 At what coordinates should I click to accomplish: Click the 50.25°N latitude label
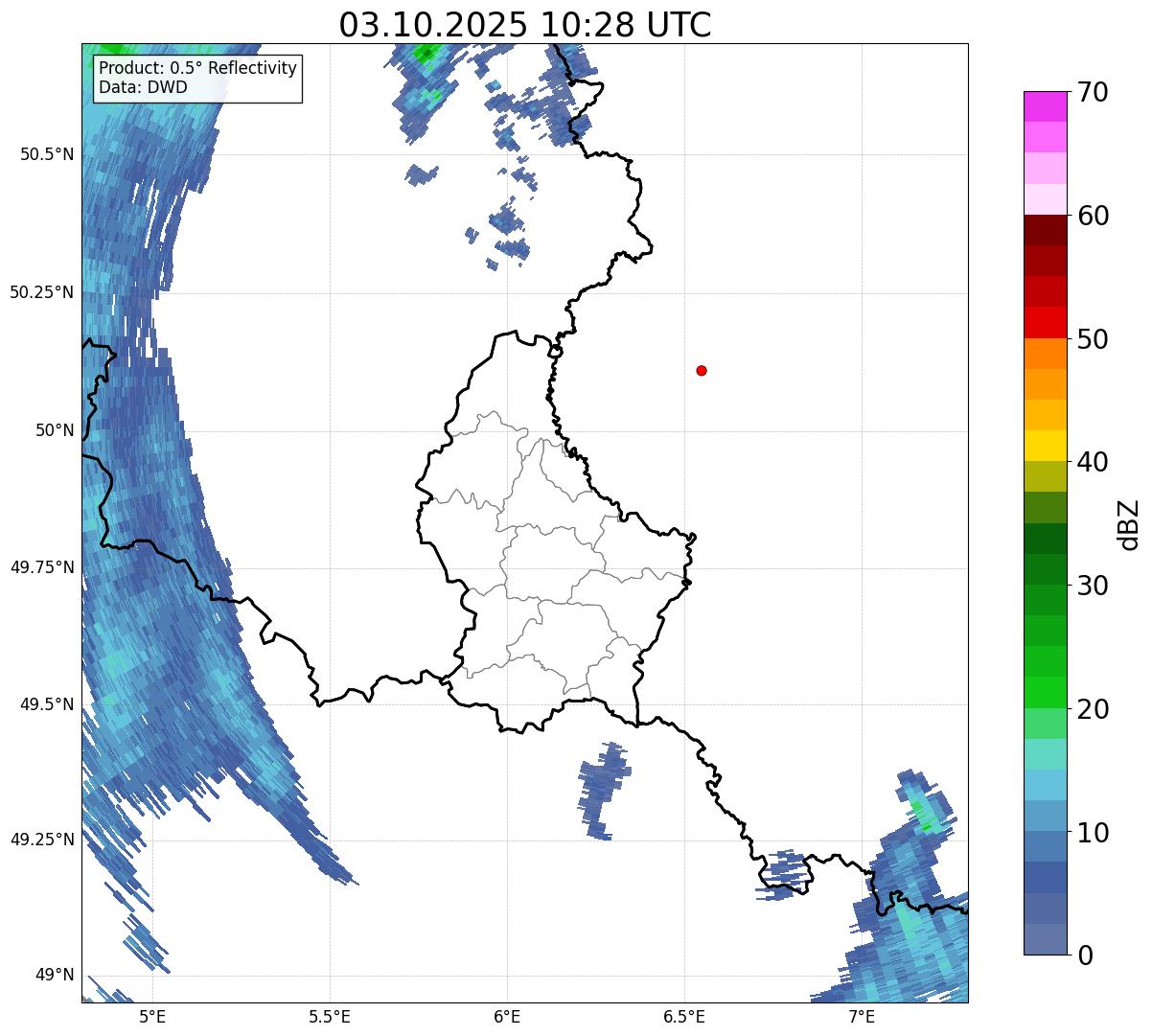(x=42, y=292)
